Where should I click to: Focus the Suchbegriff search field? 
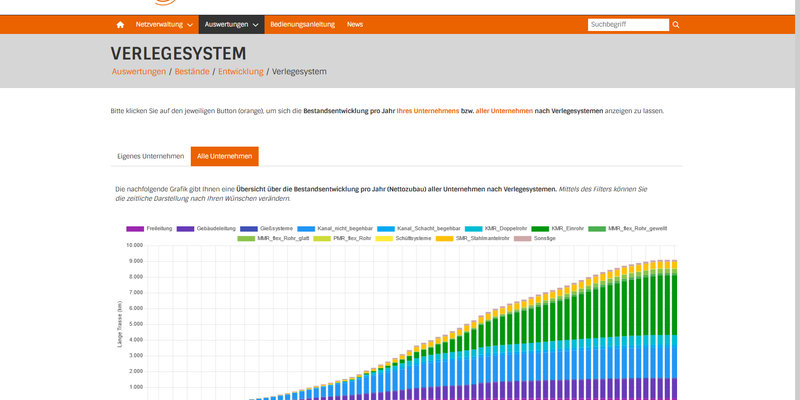point(628,24)
